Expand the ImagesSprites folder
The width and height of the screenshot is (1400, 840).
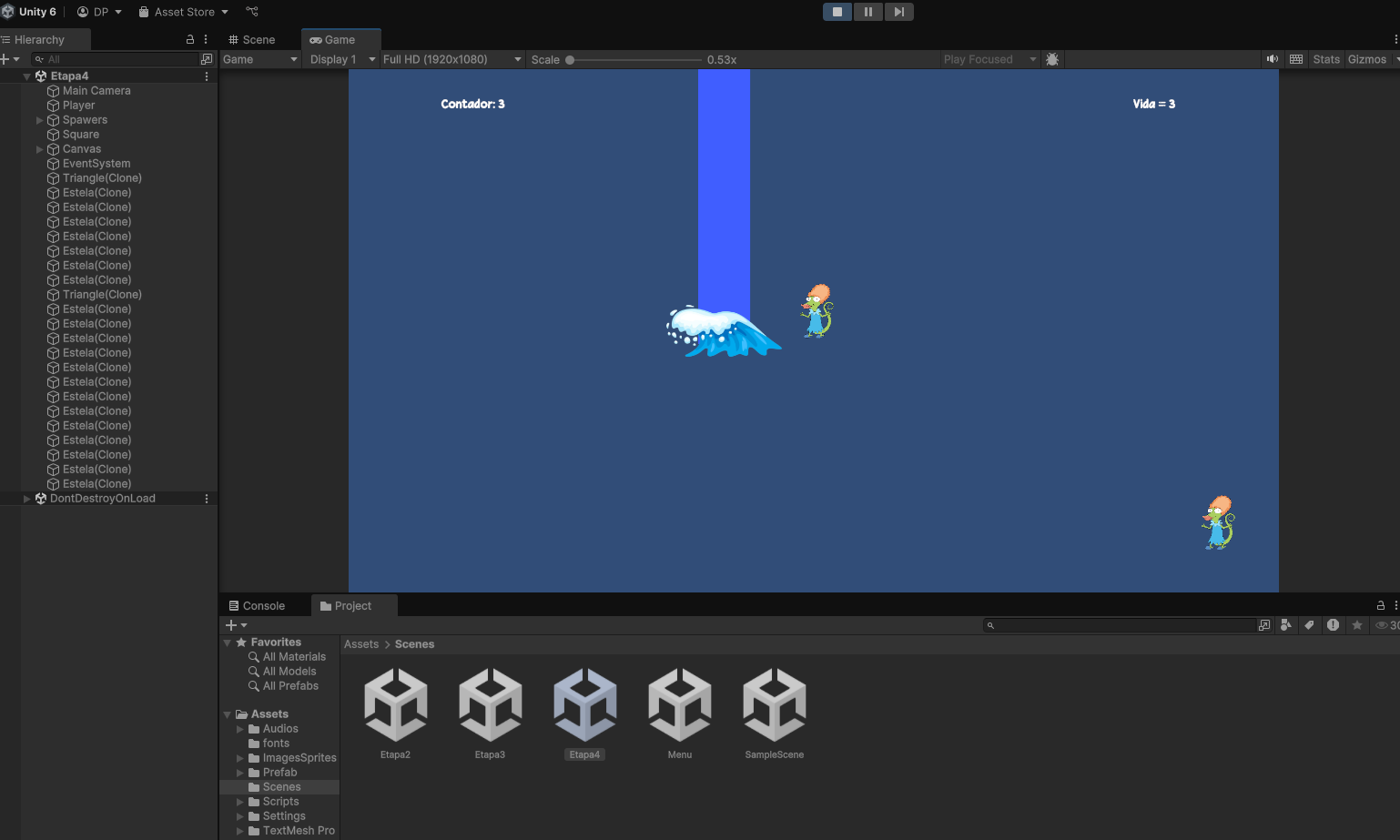[240, 758]
